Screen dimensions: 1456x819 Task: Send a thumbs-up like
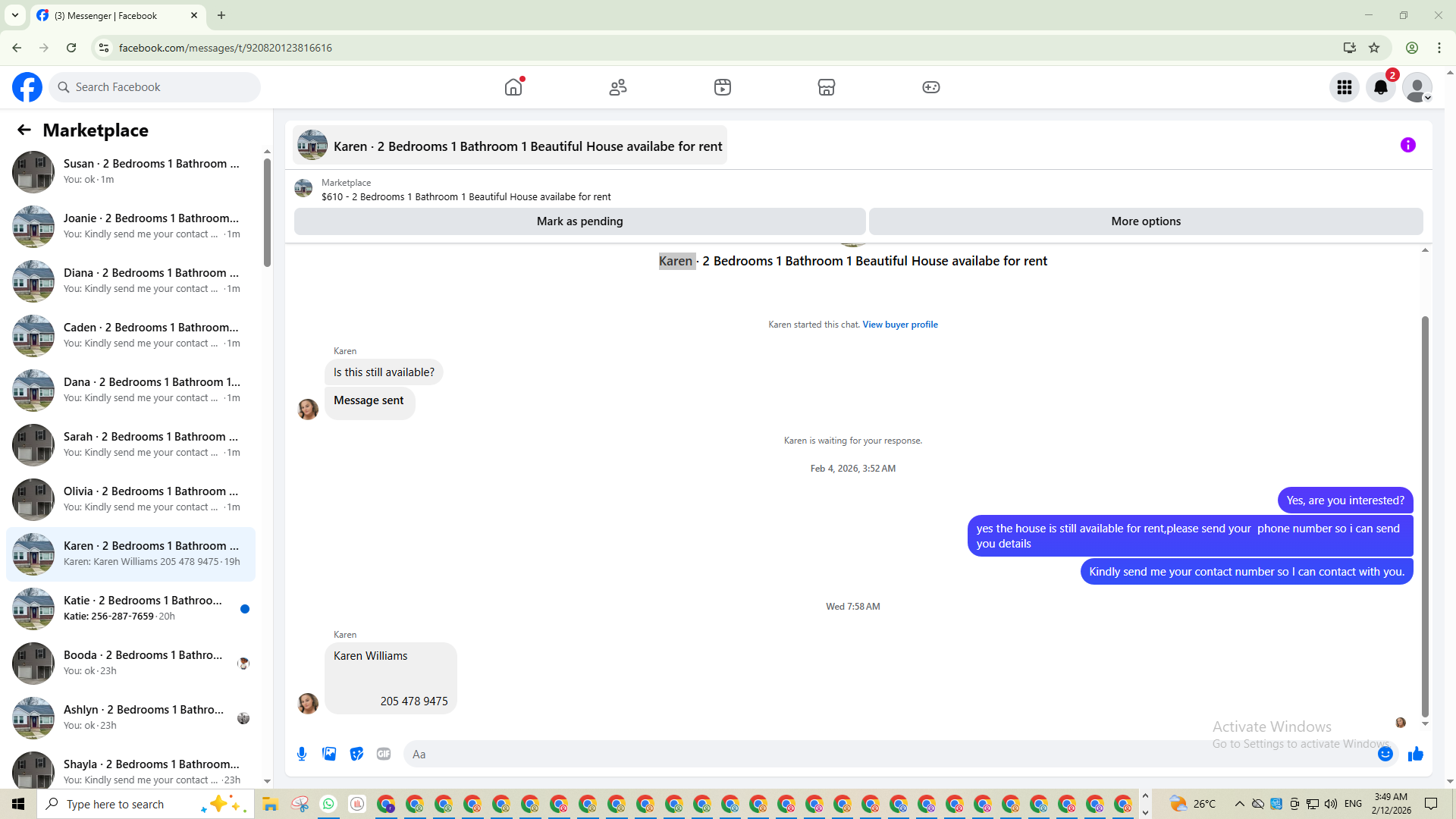coord(1416,754)
